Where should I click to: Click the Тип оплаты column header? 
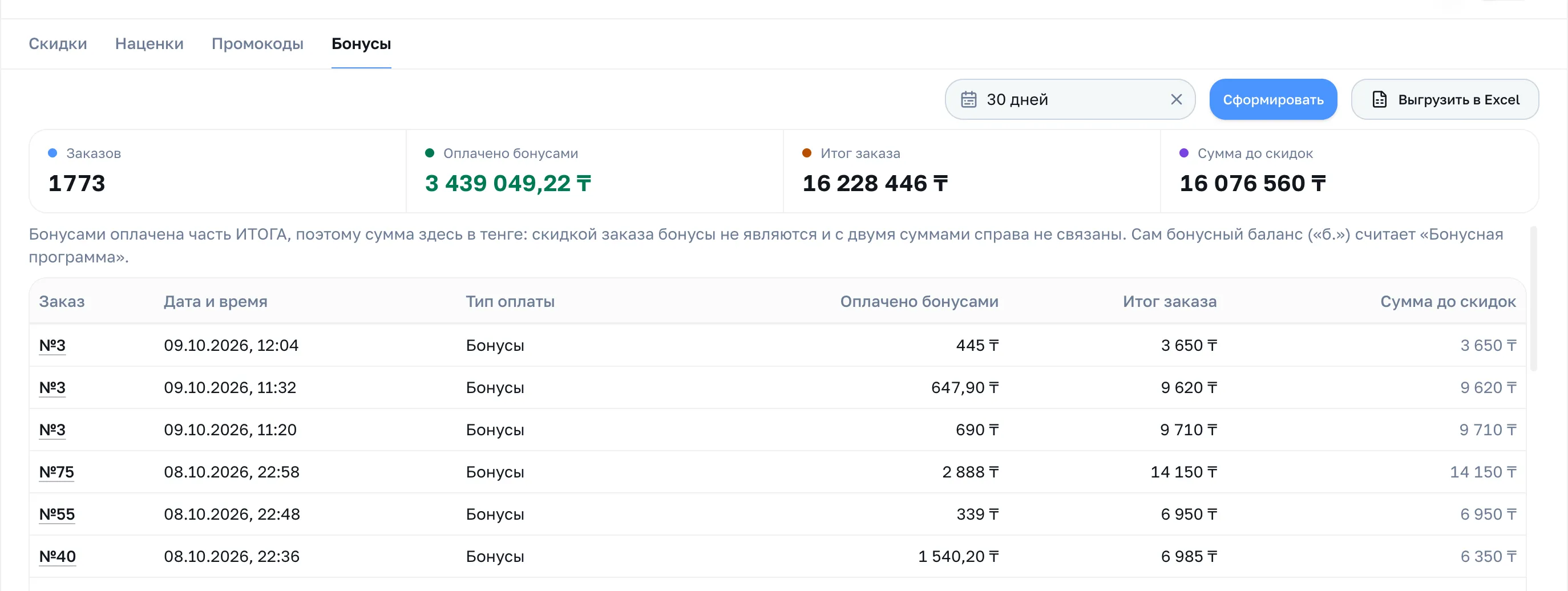point(510,301)
